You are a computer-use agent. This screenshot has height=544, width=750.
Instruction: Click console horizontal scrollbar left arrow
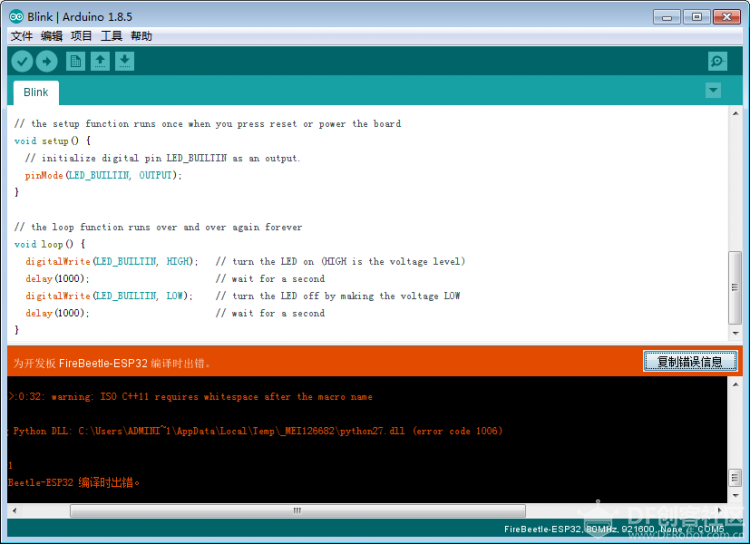point(14,511)
